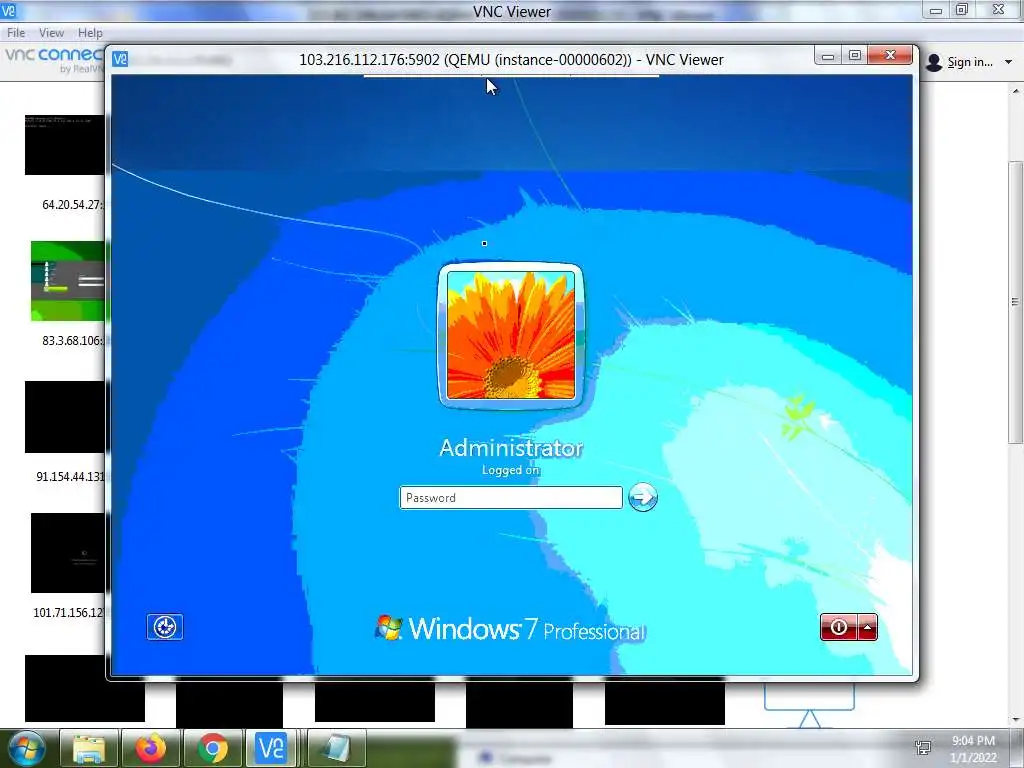Close the QEMU instance session window
The height and width of the screenshot is (768, 1024).
889,56
